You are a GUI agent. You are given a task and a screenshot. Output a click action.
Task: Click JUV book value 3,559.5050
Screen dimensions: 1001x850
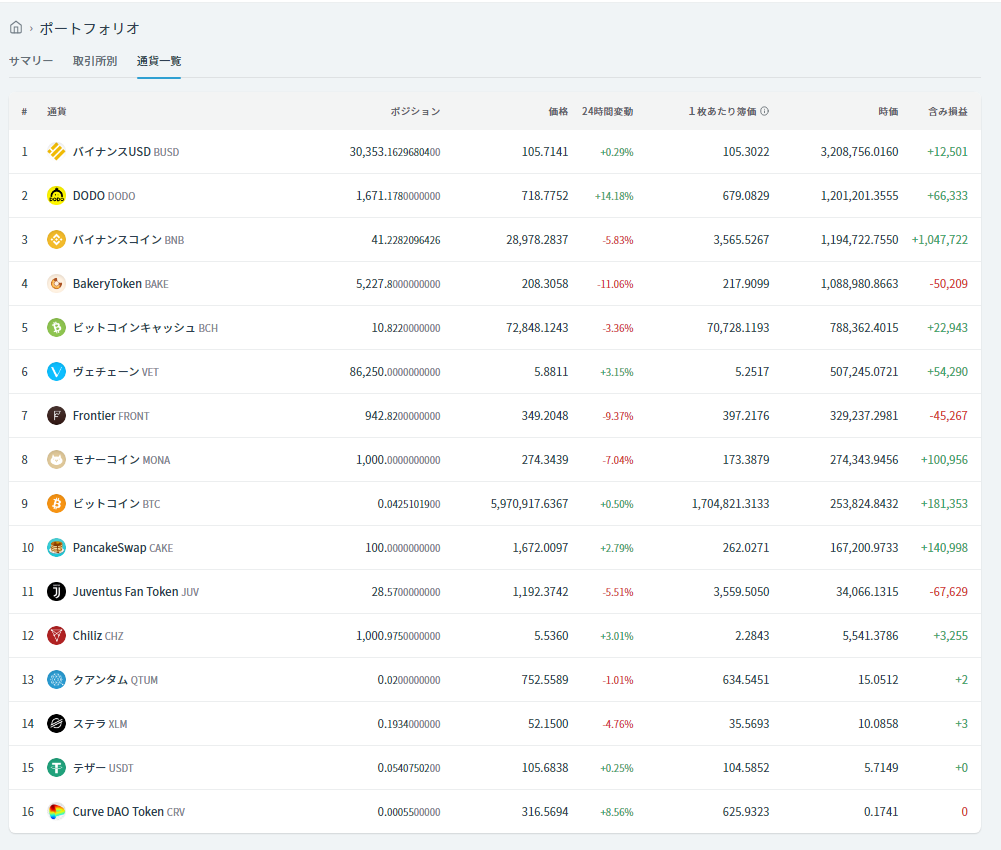point(741,593)
